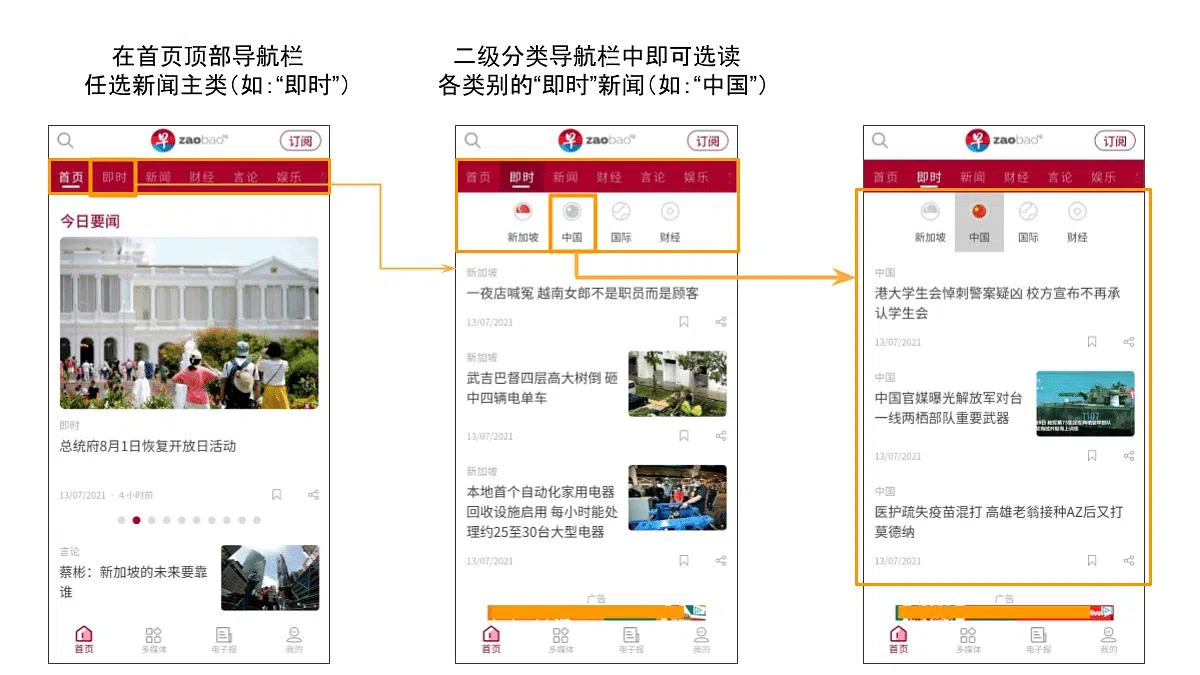Viewport: 1200px width, 675px height.
Task: Select the 新加坡 category icon in the middle phone
Action: click(522, 222)
